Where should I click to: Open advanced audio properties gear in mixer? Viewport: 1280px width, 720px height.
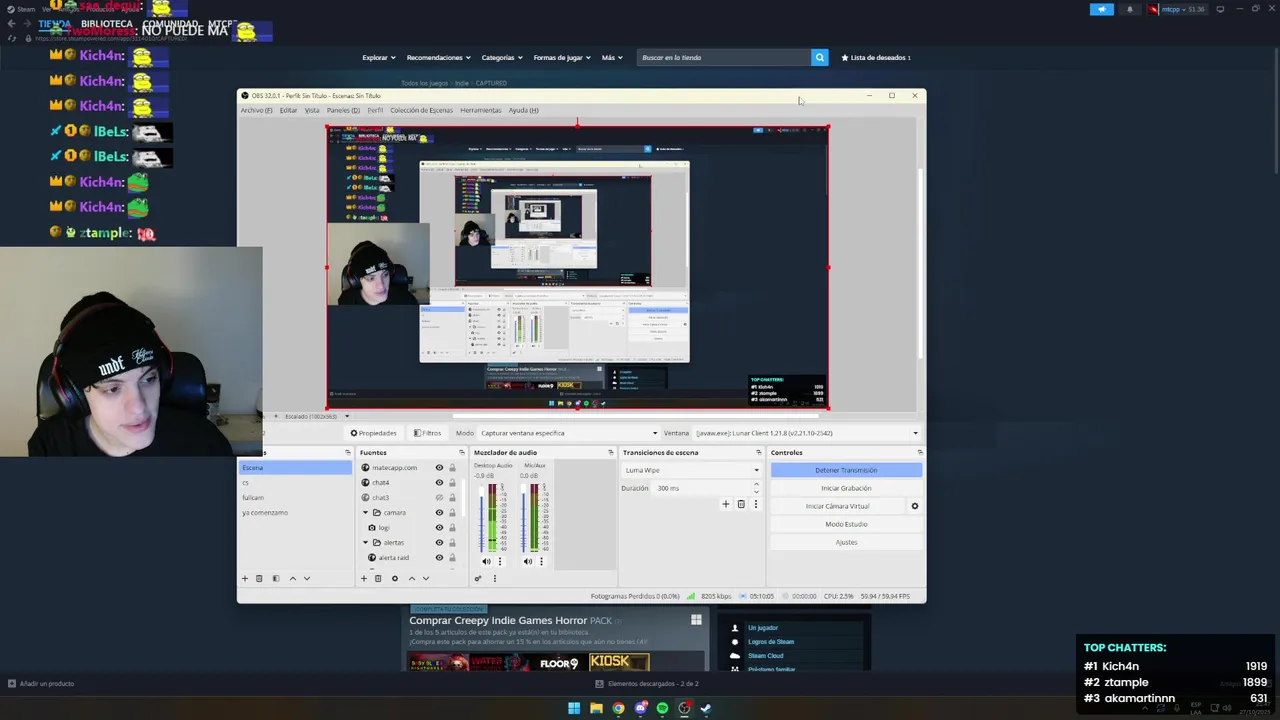pyautogui.click(x=478, y=578)
